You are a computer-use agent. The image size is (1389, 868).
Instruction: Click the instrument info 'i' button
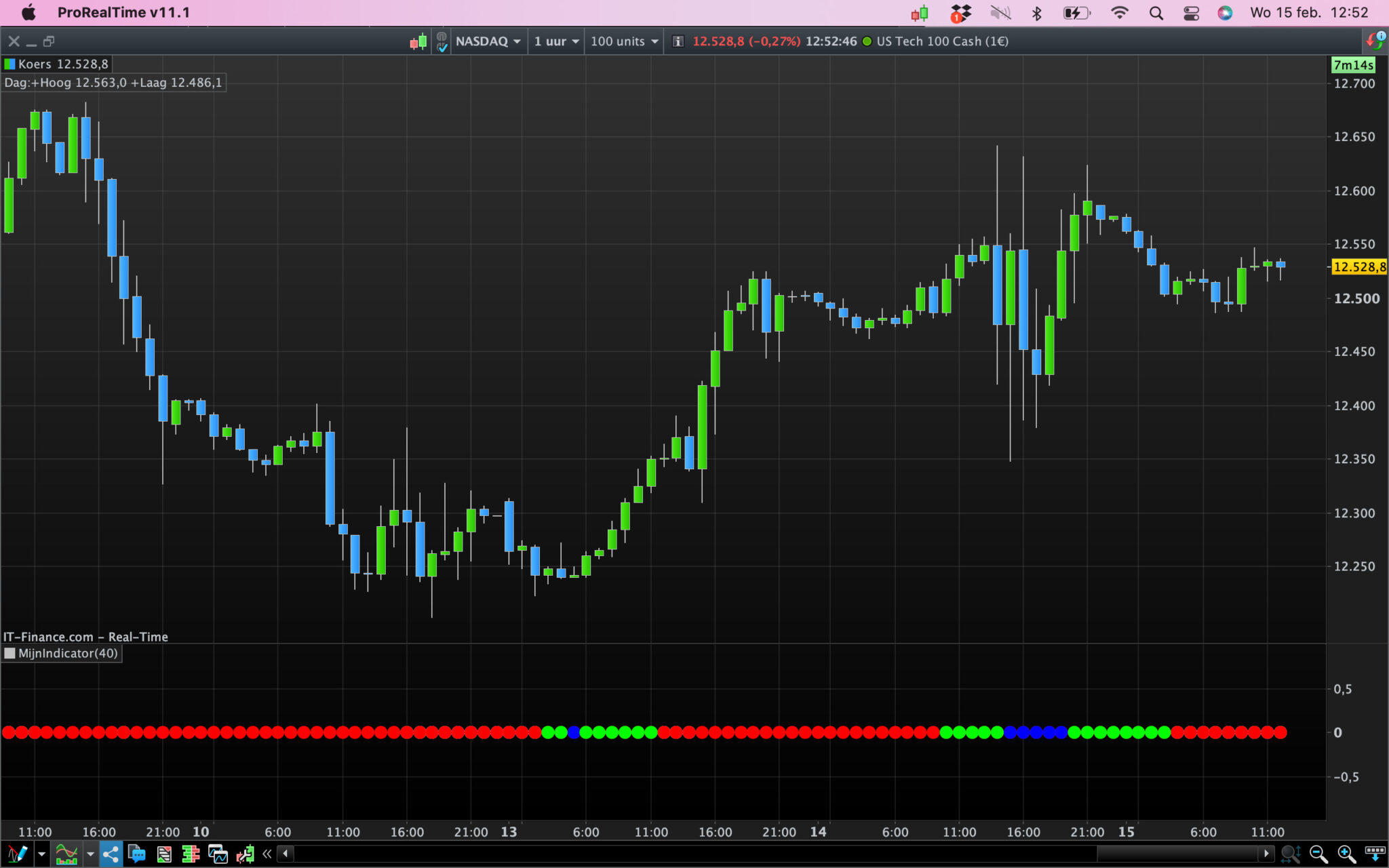[x=678, y=41]
